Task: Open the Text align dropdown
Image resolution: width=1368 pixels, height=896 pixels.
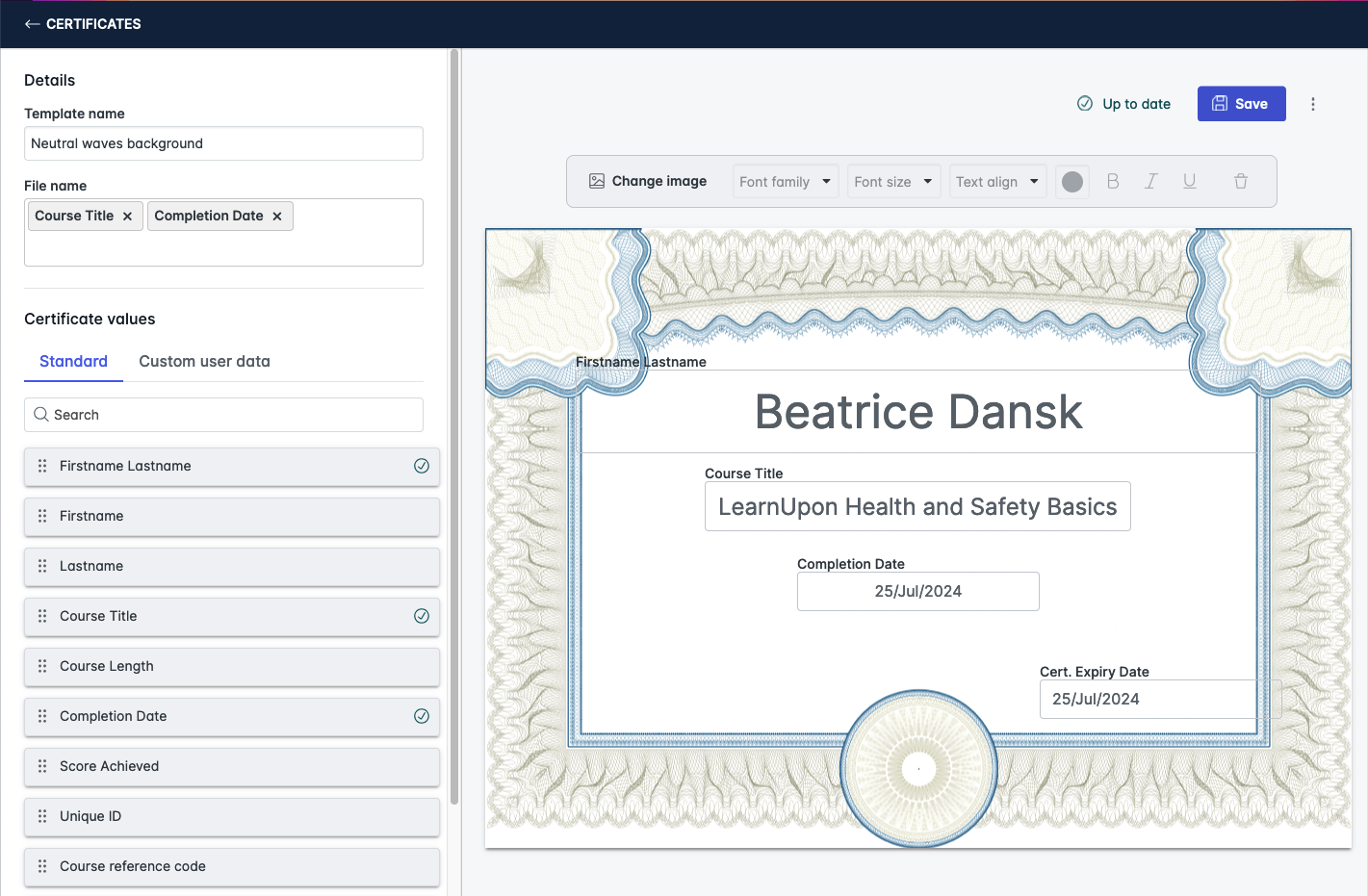Action: [997, 181]
